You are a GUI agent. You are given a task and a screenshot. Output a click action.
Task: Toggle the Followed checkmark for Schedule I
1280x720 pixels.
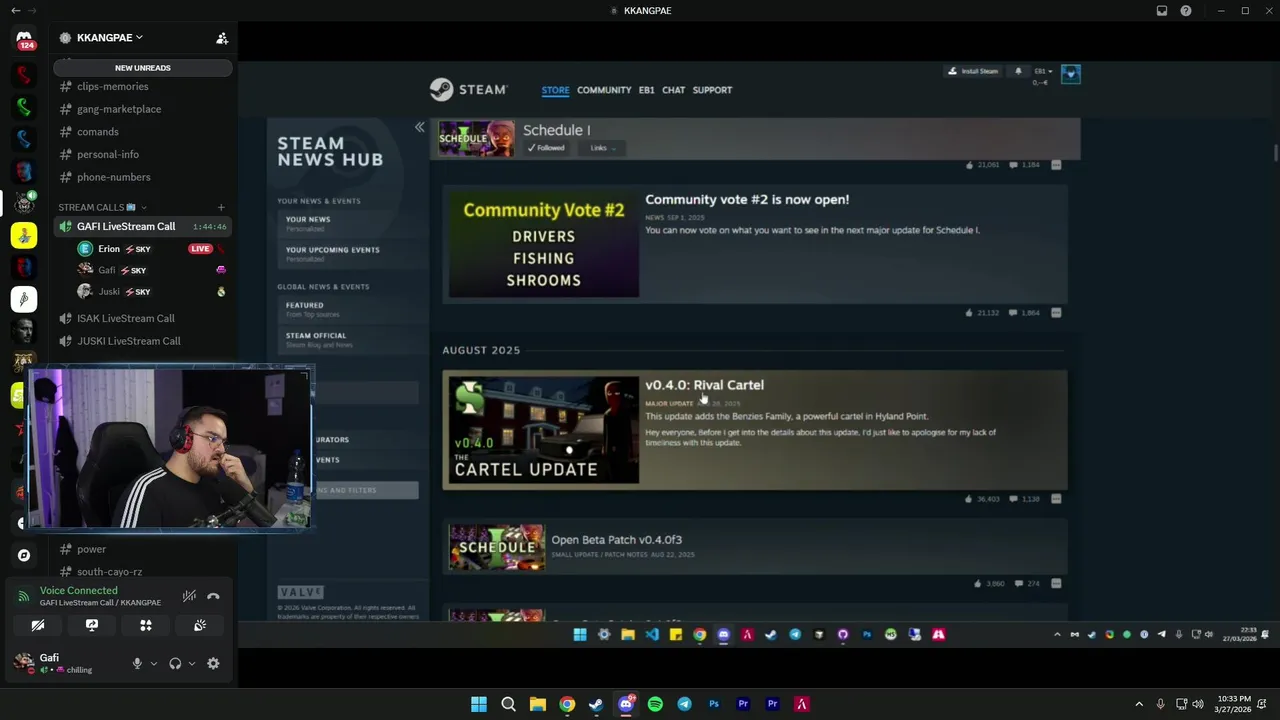tap(547, 148)
